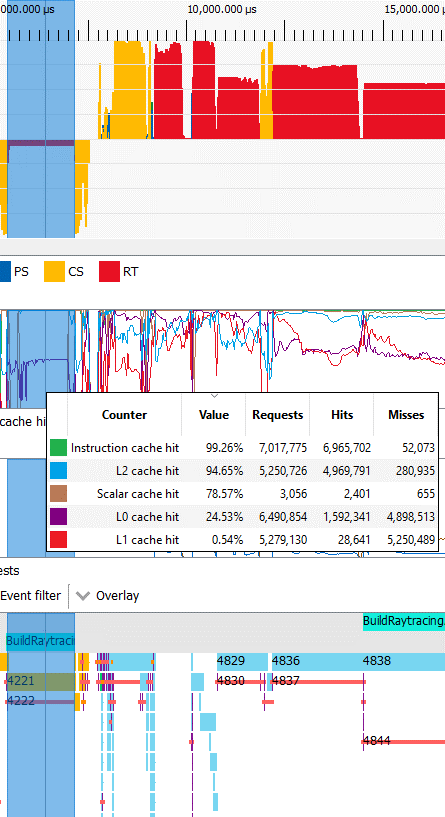This screenshot has width=445, height=817.
Task: Select event 4829 in the timeline
Action: click(x=241, y=661)
